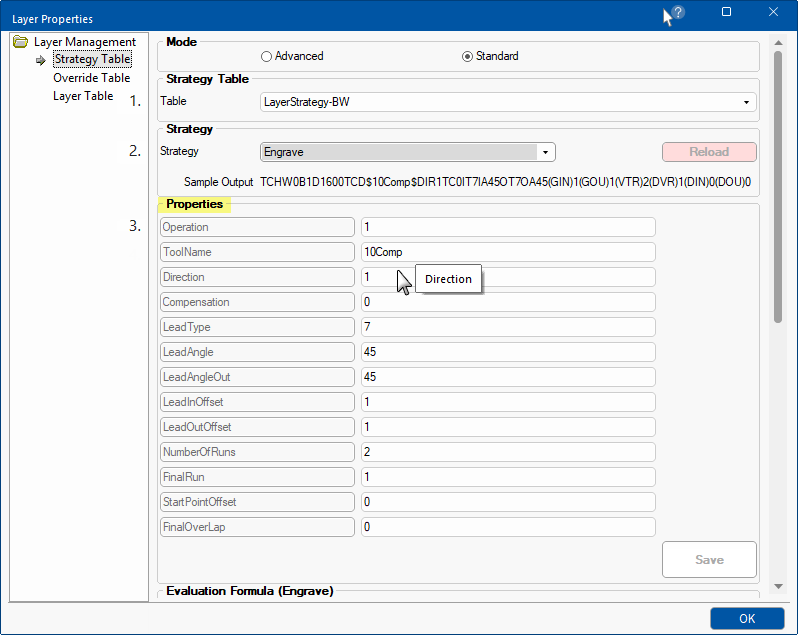
Task: Click the ToolName field containing 10Comp
Action: point(508,252)
